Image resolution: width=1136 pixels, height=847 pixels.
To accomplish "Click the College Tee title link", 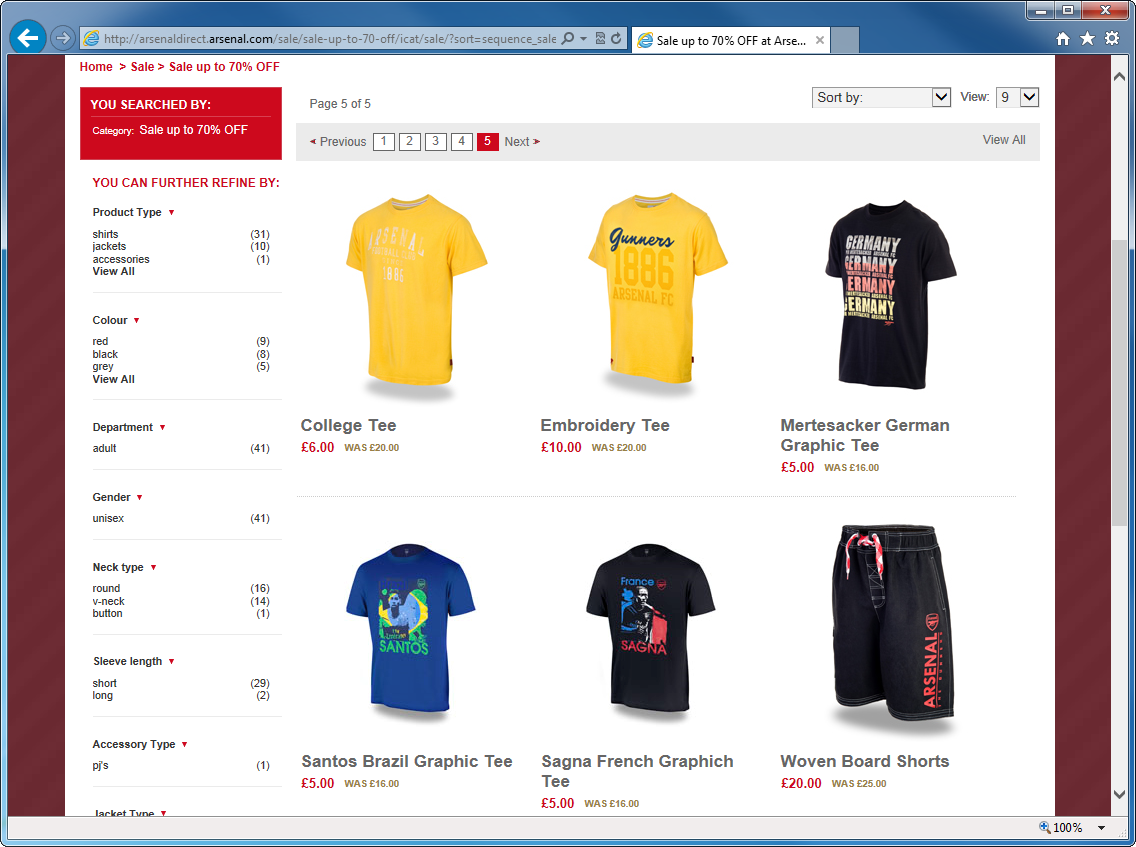I will (x=348, y=425).
